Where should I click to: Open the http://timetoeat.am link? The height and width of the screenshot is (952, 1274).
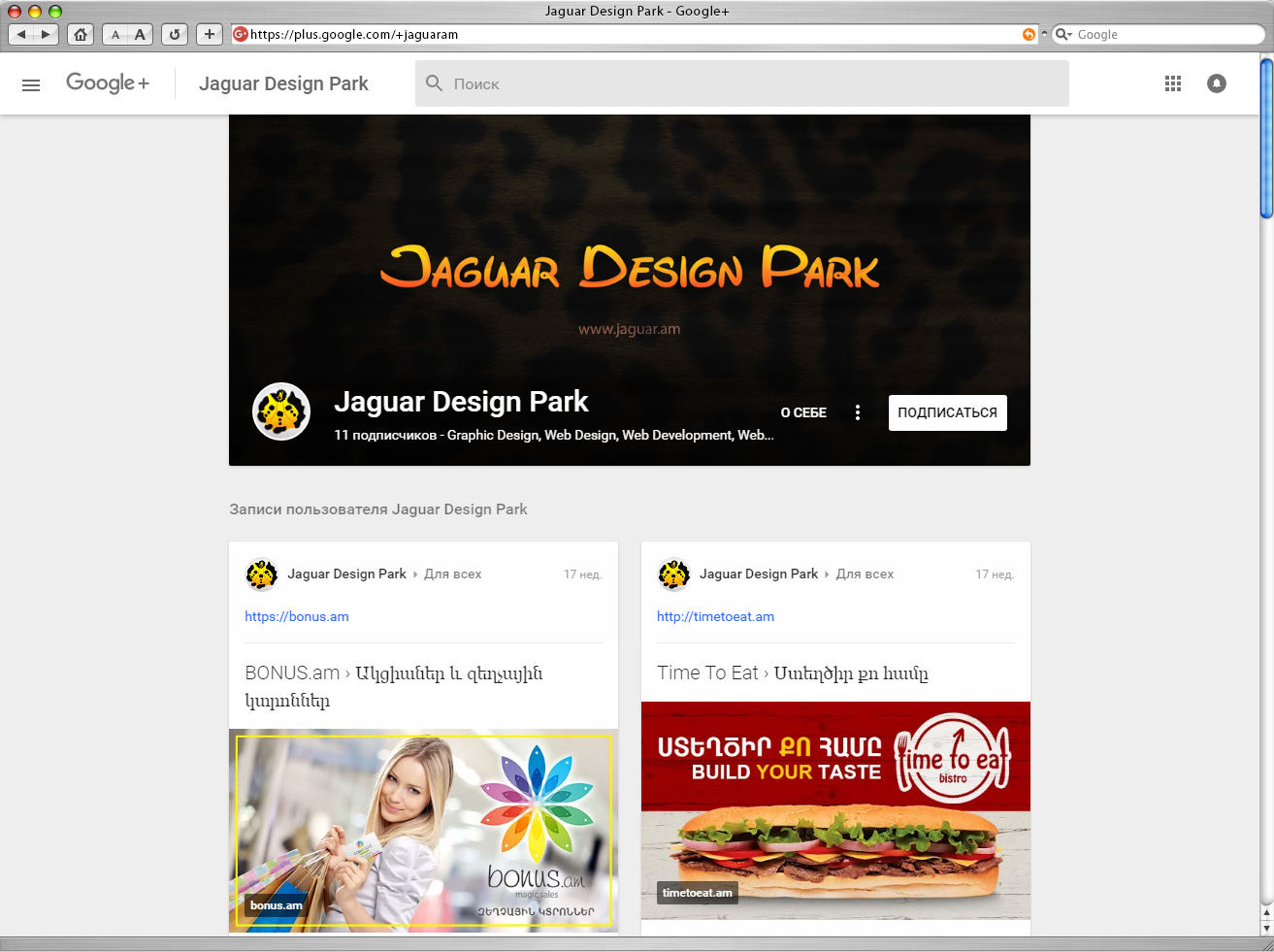pos(716,616)
